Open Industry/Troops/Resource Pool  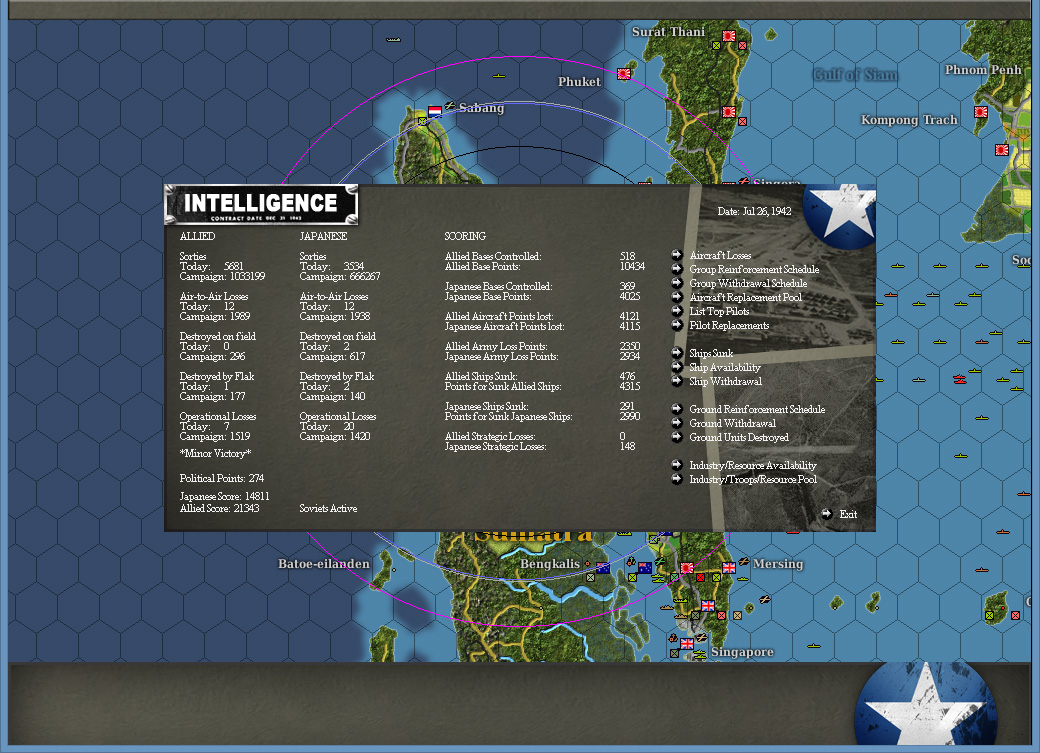[753, 480]
